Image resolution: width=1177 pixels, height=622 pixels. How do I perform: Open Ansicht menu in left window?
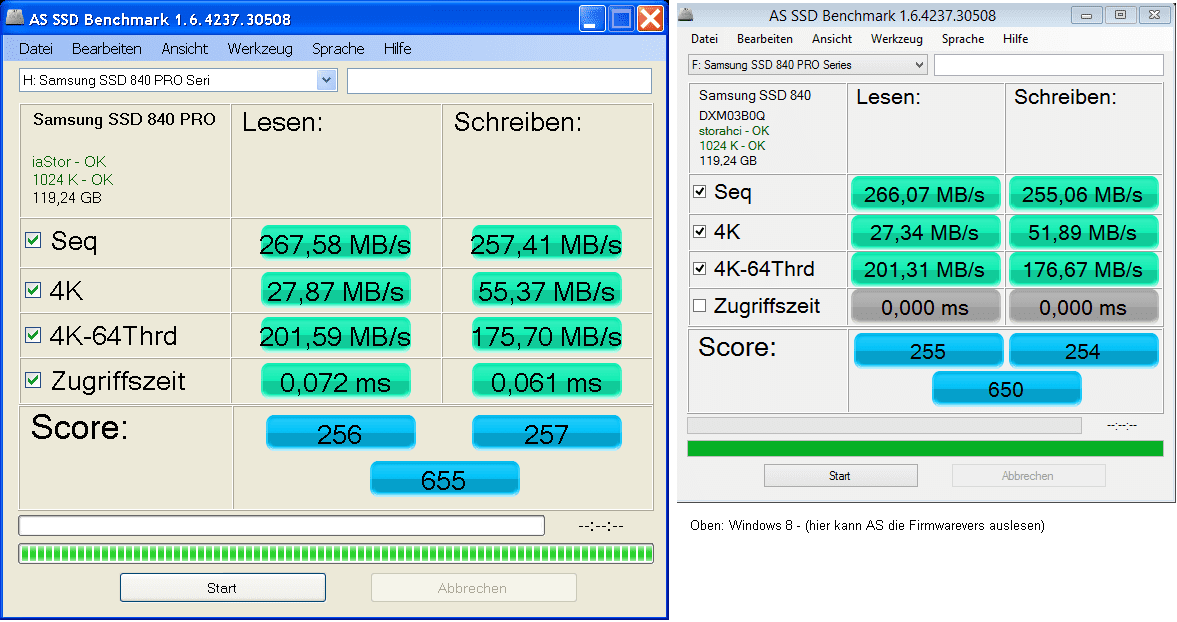point(185,49)
